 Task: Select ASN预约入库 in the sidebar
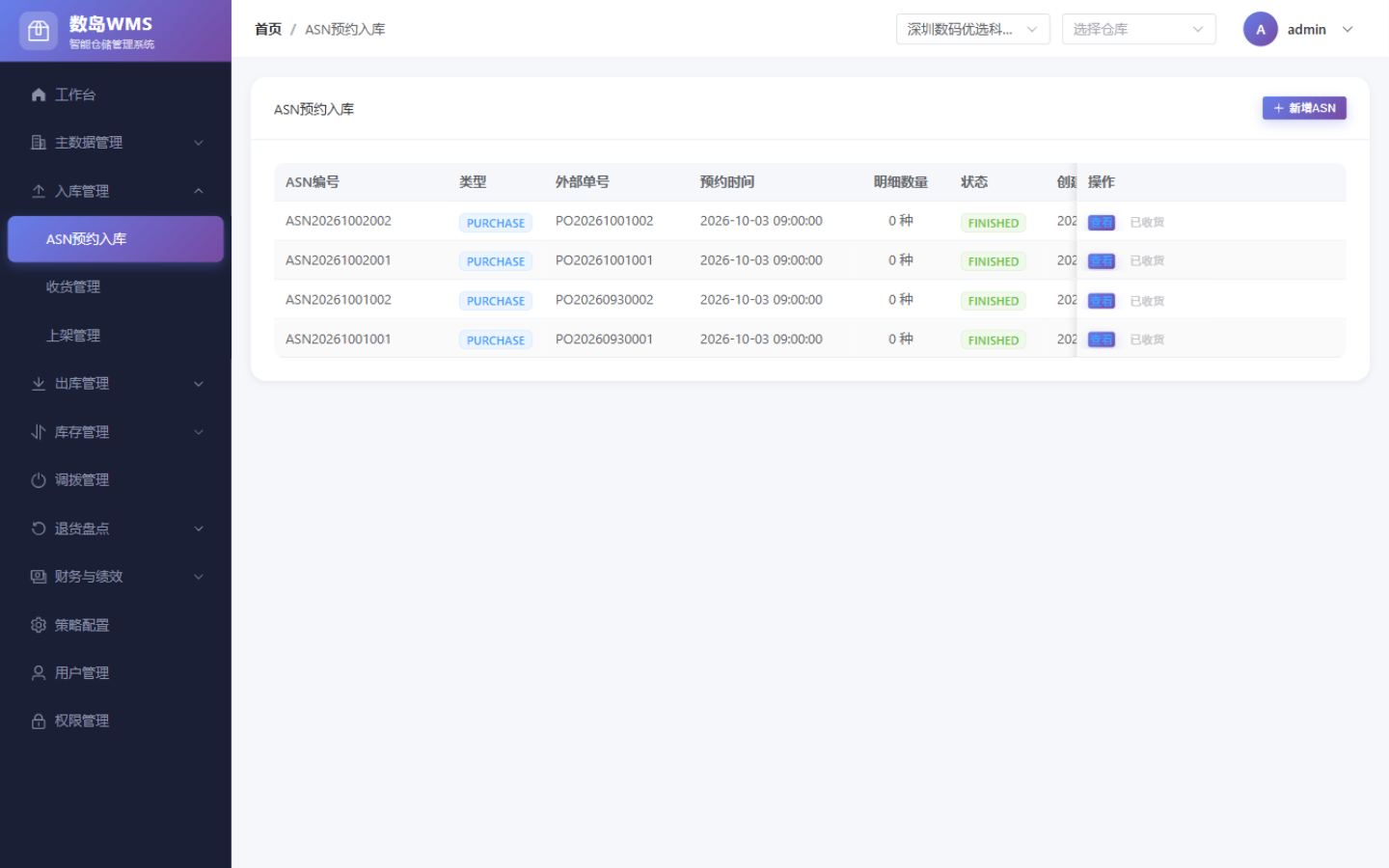point(116,239)
